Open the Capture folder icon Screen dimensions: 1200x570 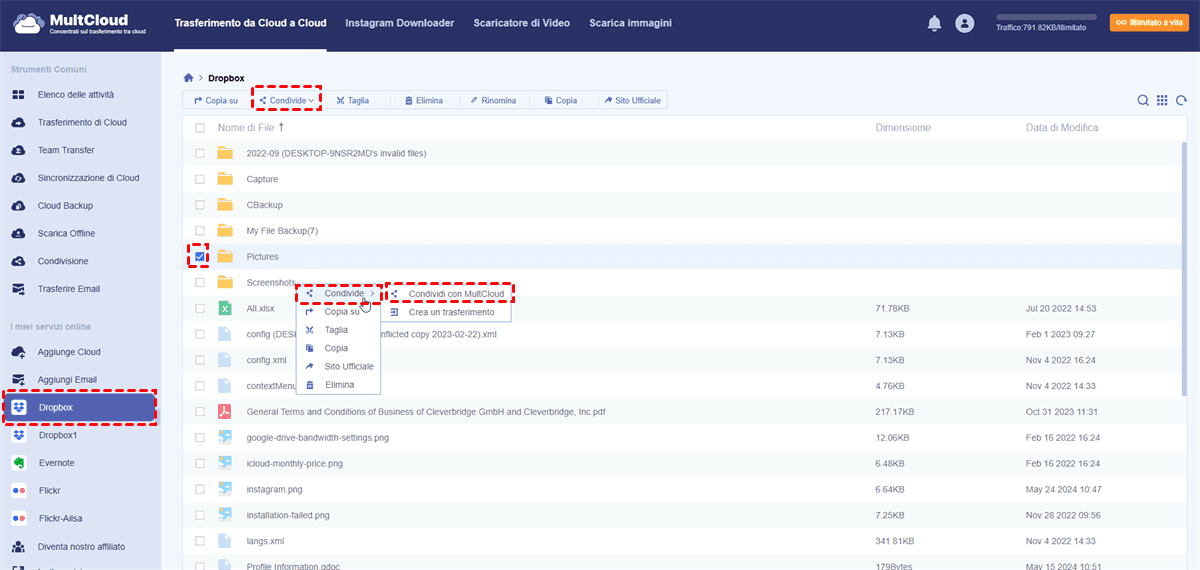(225, 179)
